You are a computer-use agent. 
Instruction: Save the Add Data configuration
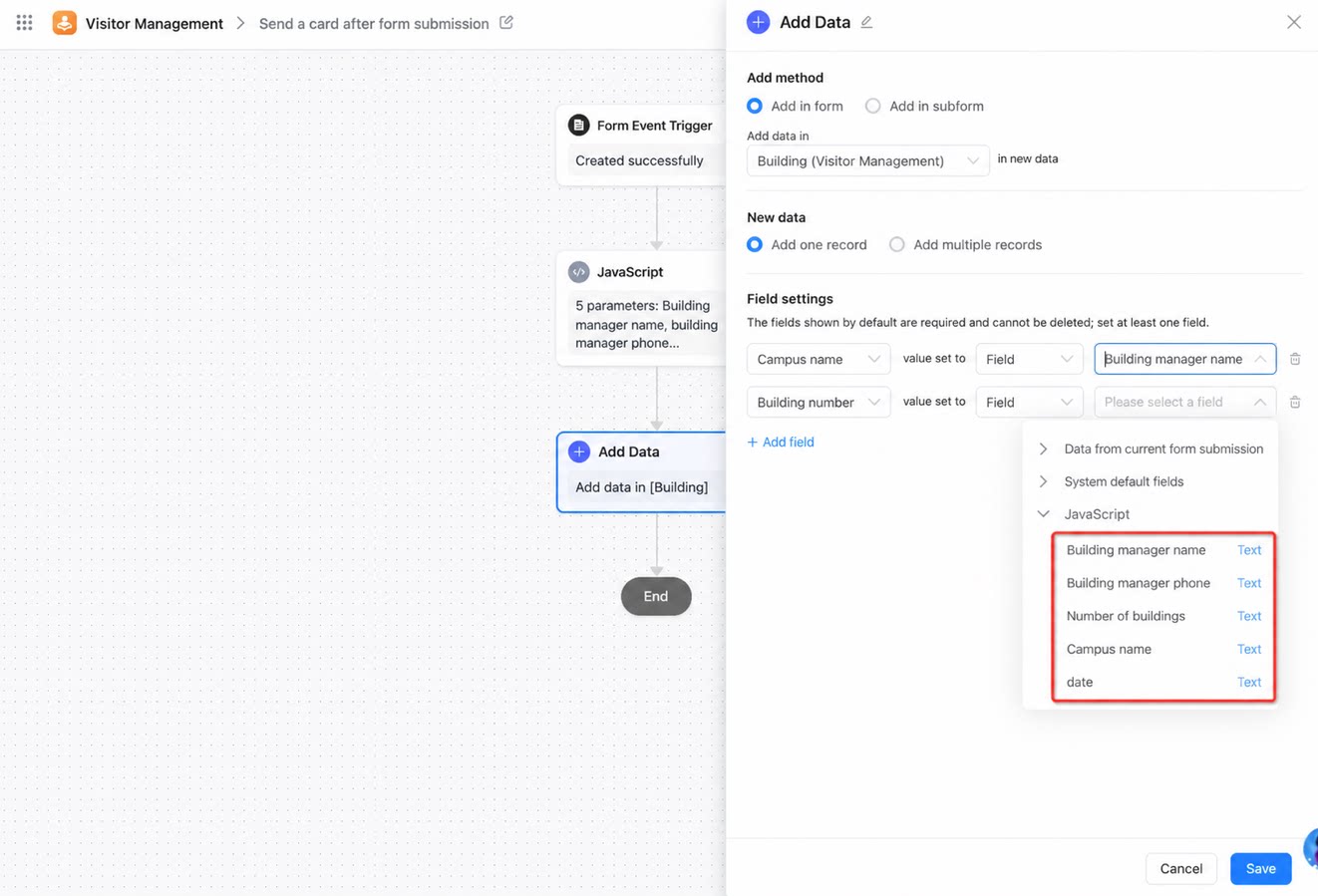tap(1260, 868)
